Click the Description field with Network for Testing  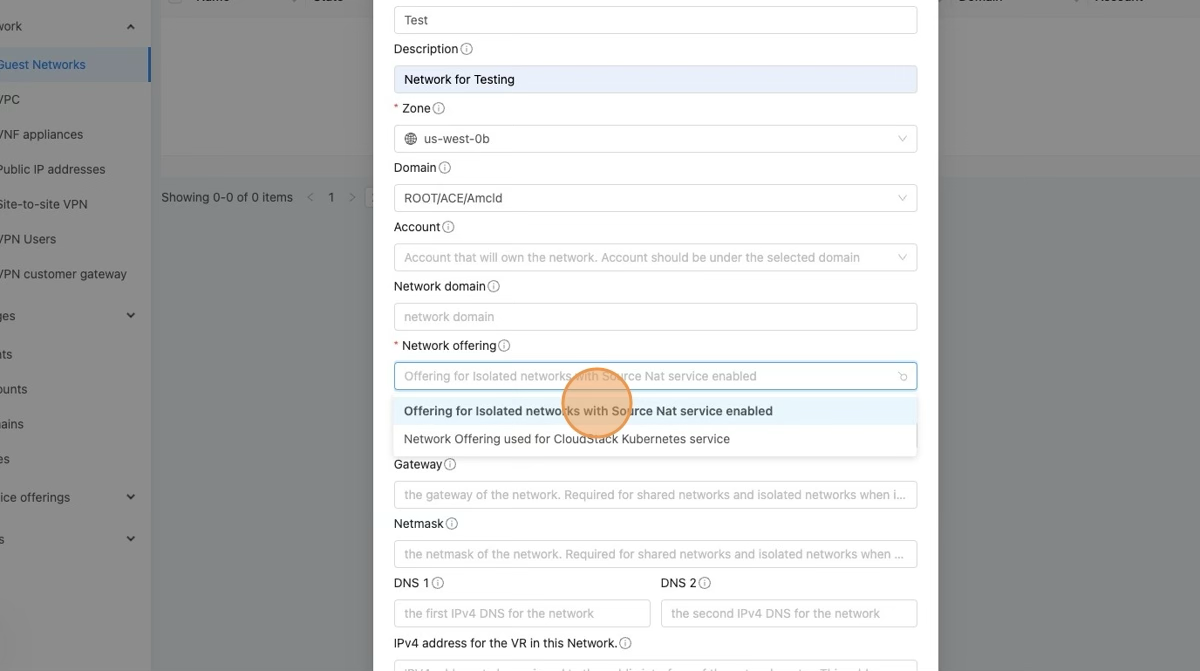tap(655, 80)
